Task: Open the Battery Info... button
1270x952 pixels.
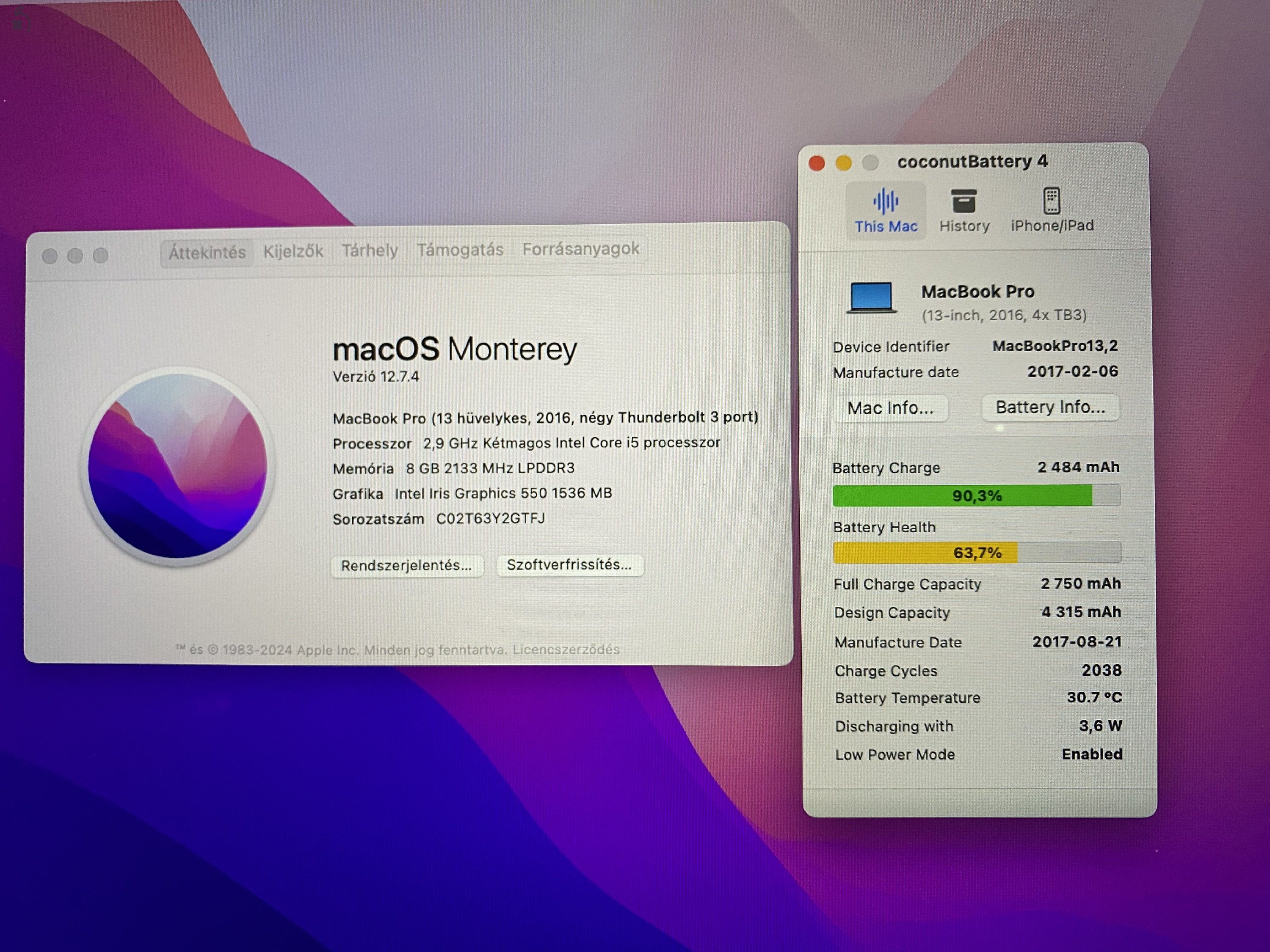Action: [1050, 407]
